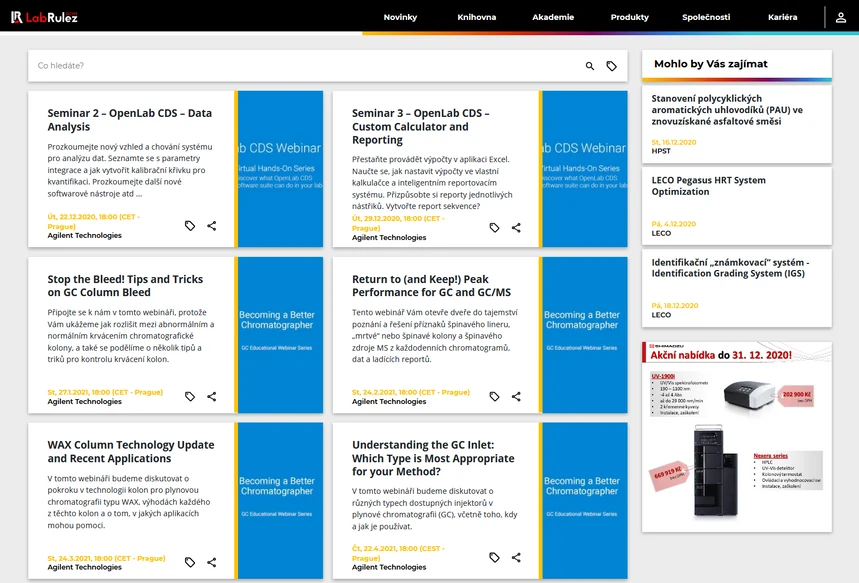The image size is (859, 583).
Task: Share the Understanding the GC Inlet card
Action: tap(516, 557)
